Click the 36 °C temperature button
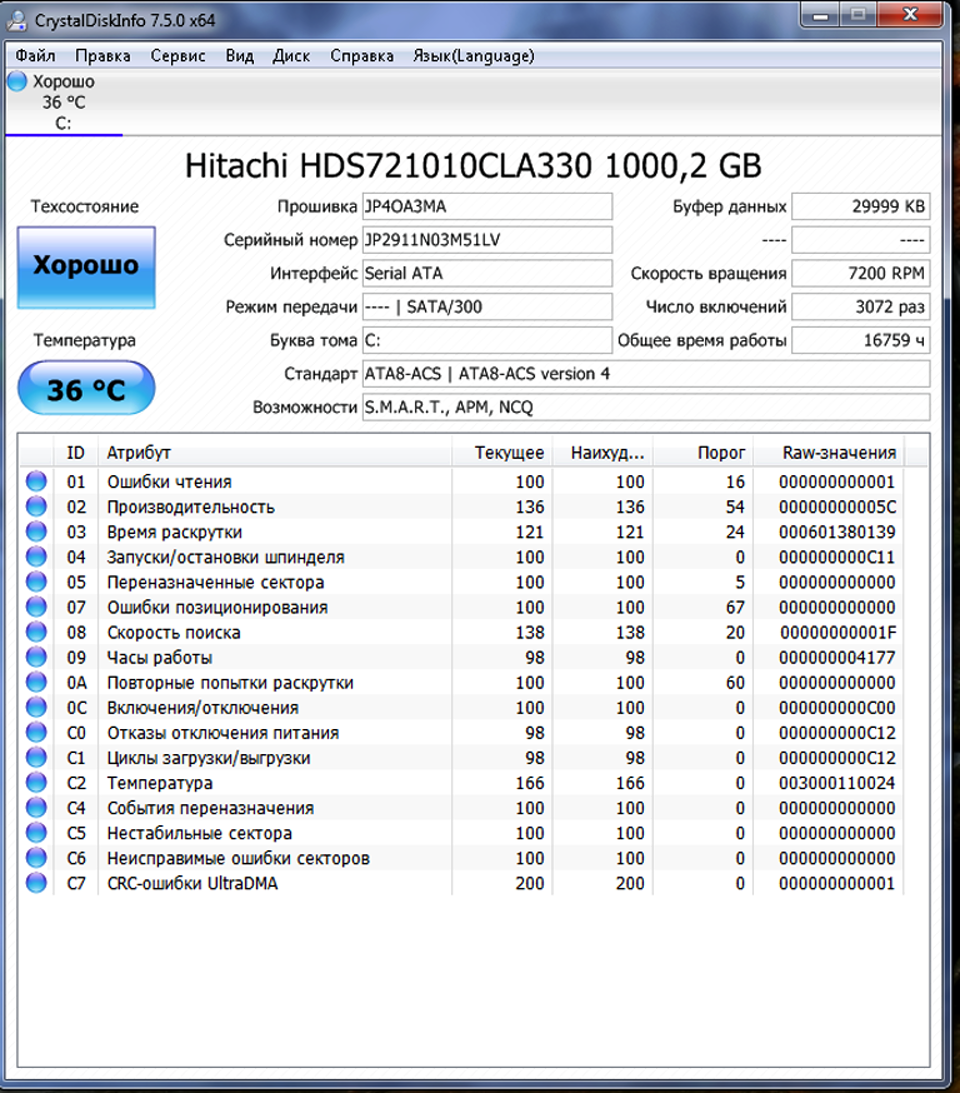960x1093 pixels. pos(86,388)
